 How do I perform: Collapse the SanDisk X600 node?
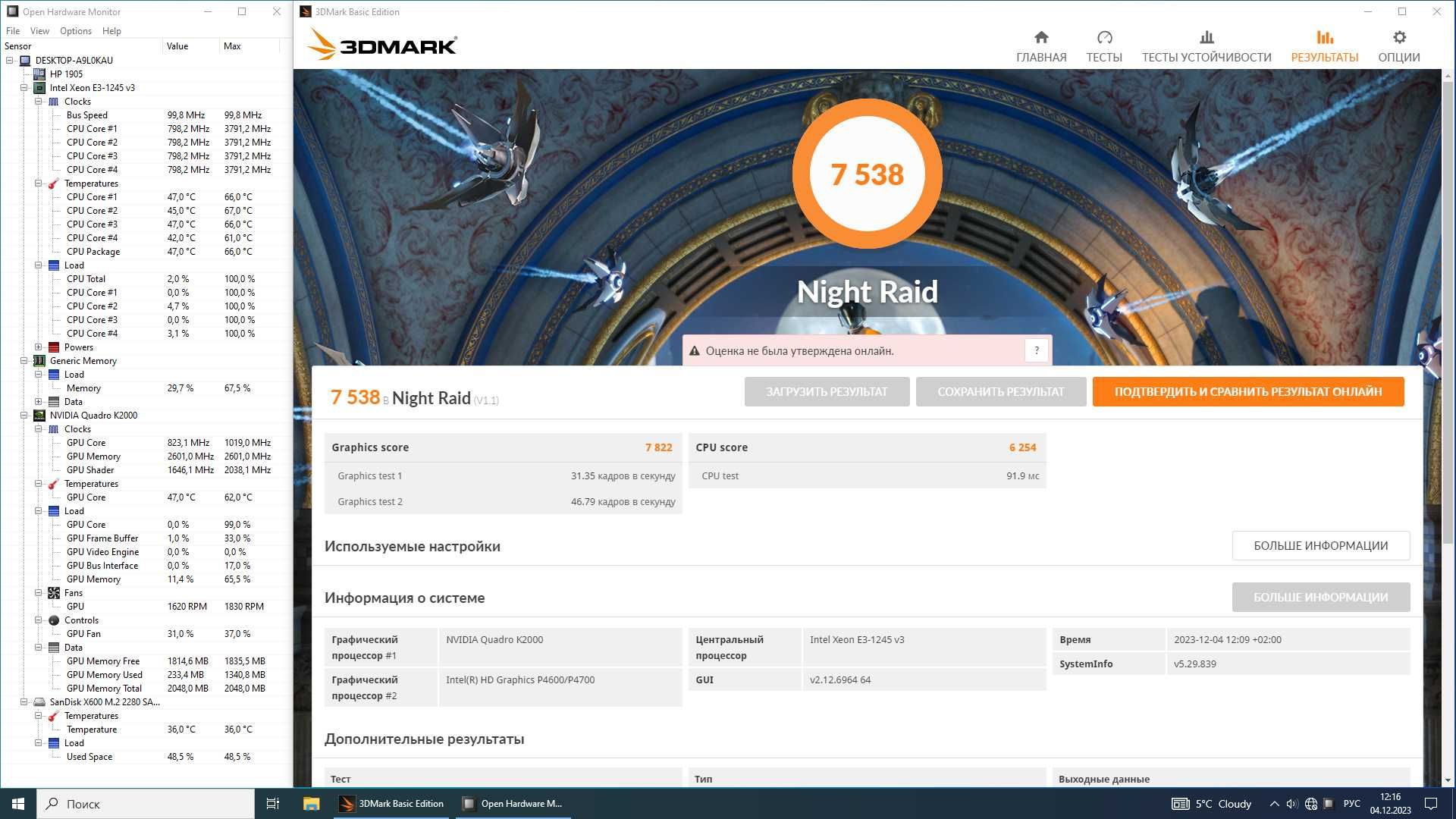24,702
